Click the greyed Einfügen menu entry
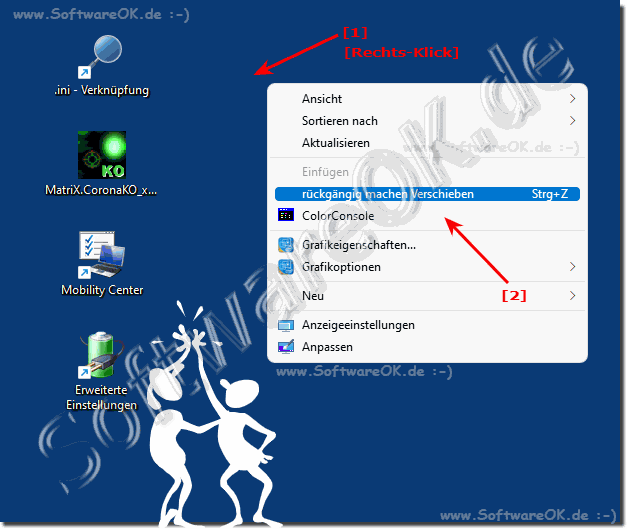The width and height of the screenshot is (627, 529). (x=427, y=172)
